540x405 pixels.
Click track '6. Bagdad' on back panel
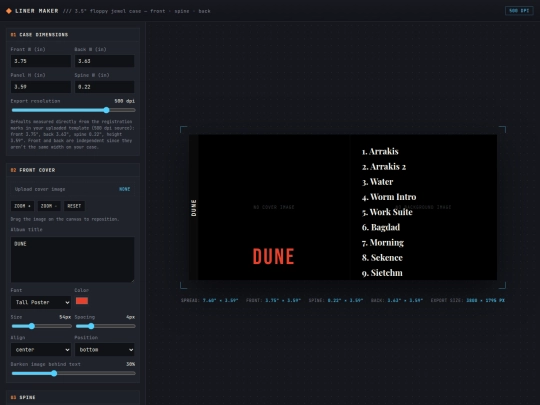(x=381, y=227)
